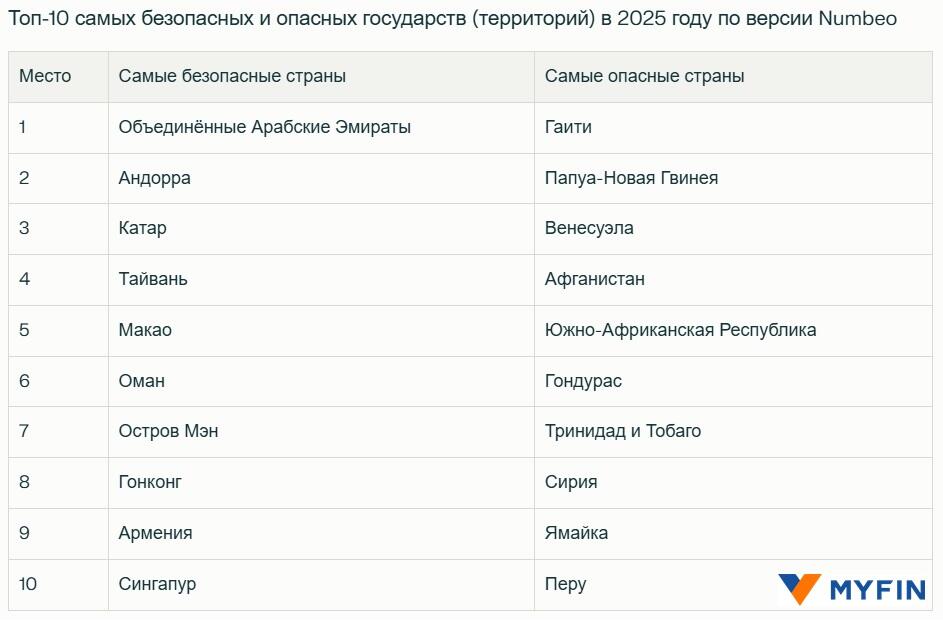Viewport: 943px width, 621px height.
Task: Click 'Самые опасные страны' column header
Action: 644,76
